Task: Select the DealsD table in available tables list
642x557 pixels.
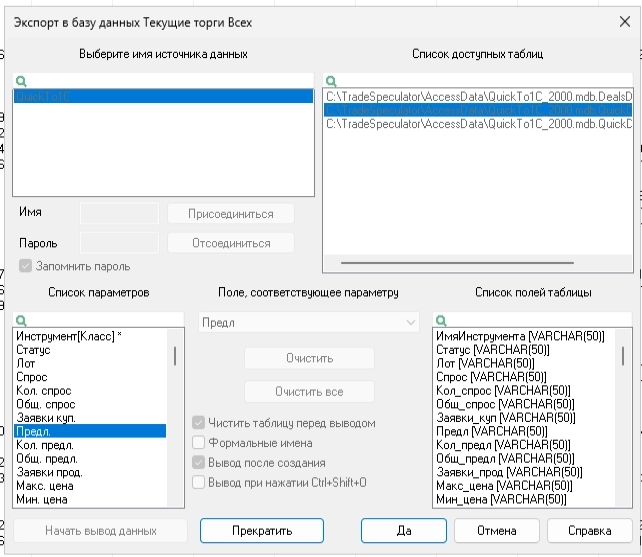Action: [478, 96]
